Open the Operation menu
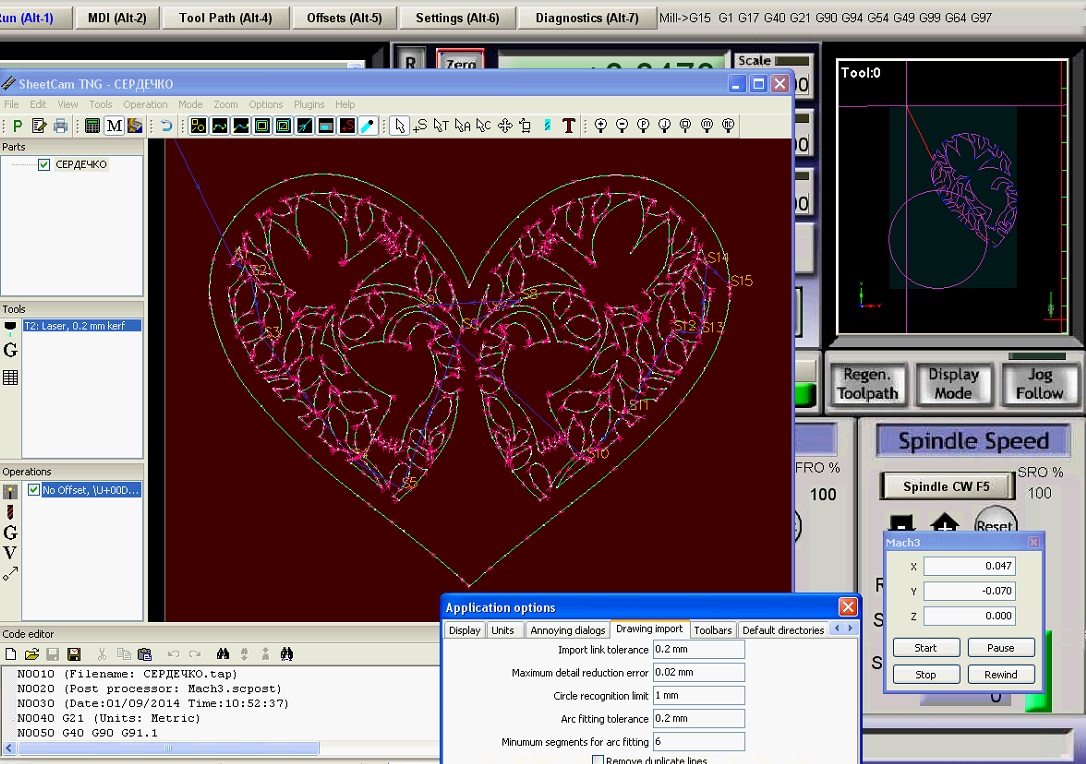The width and height of the screenshot is (1086, 764). coord(145,104)
